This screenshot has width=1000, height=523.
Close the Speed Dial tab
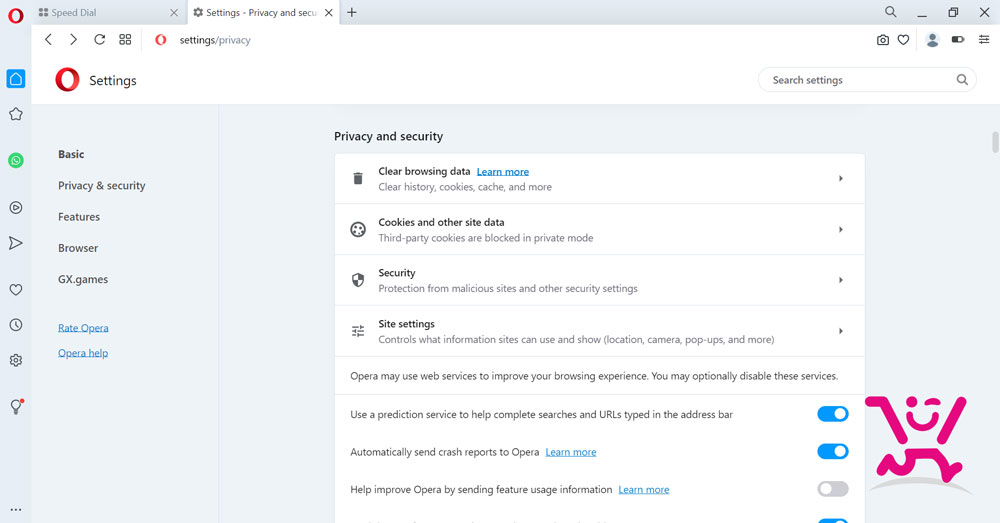(x=174, y=12)
